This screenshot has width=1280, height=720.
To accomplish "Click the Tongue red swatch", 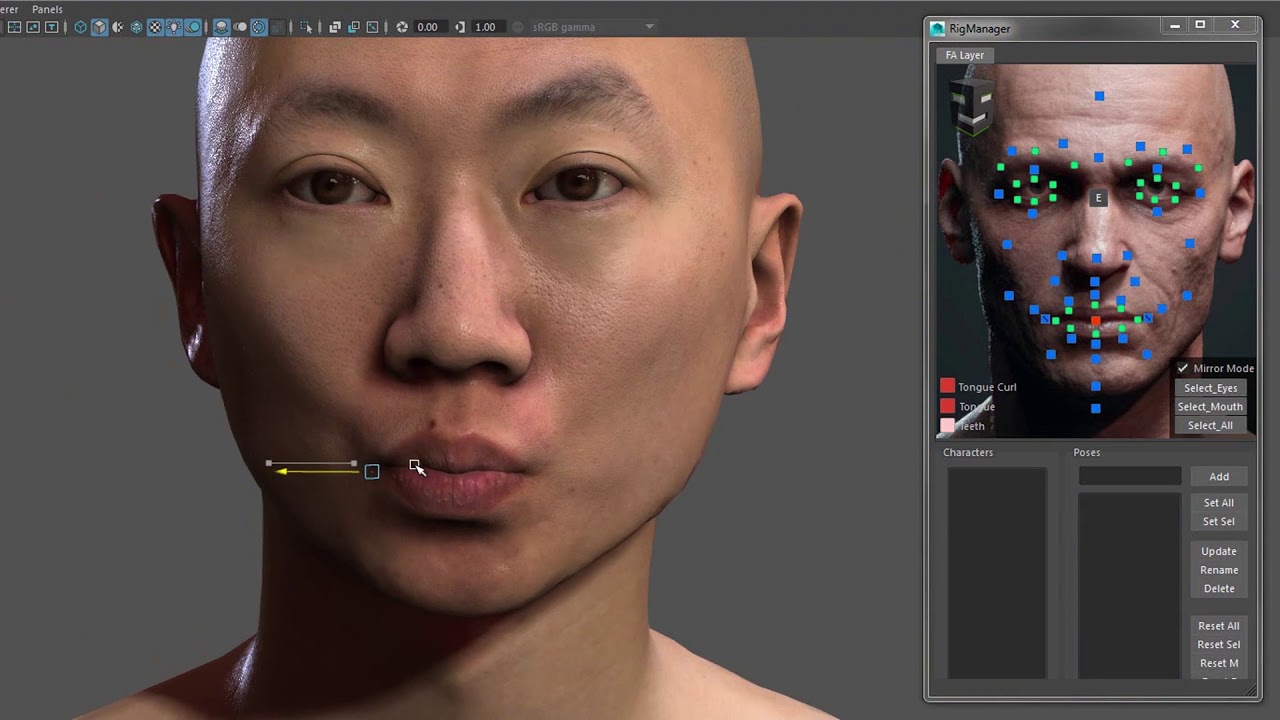I will coord(947,406).
